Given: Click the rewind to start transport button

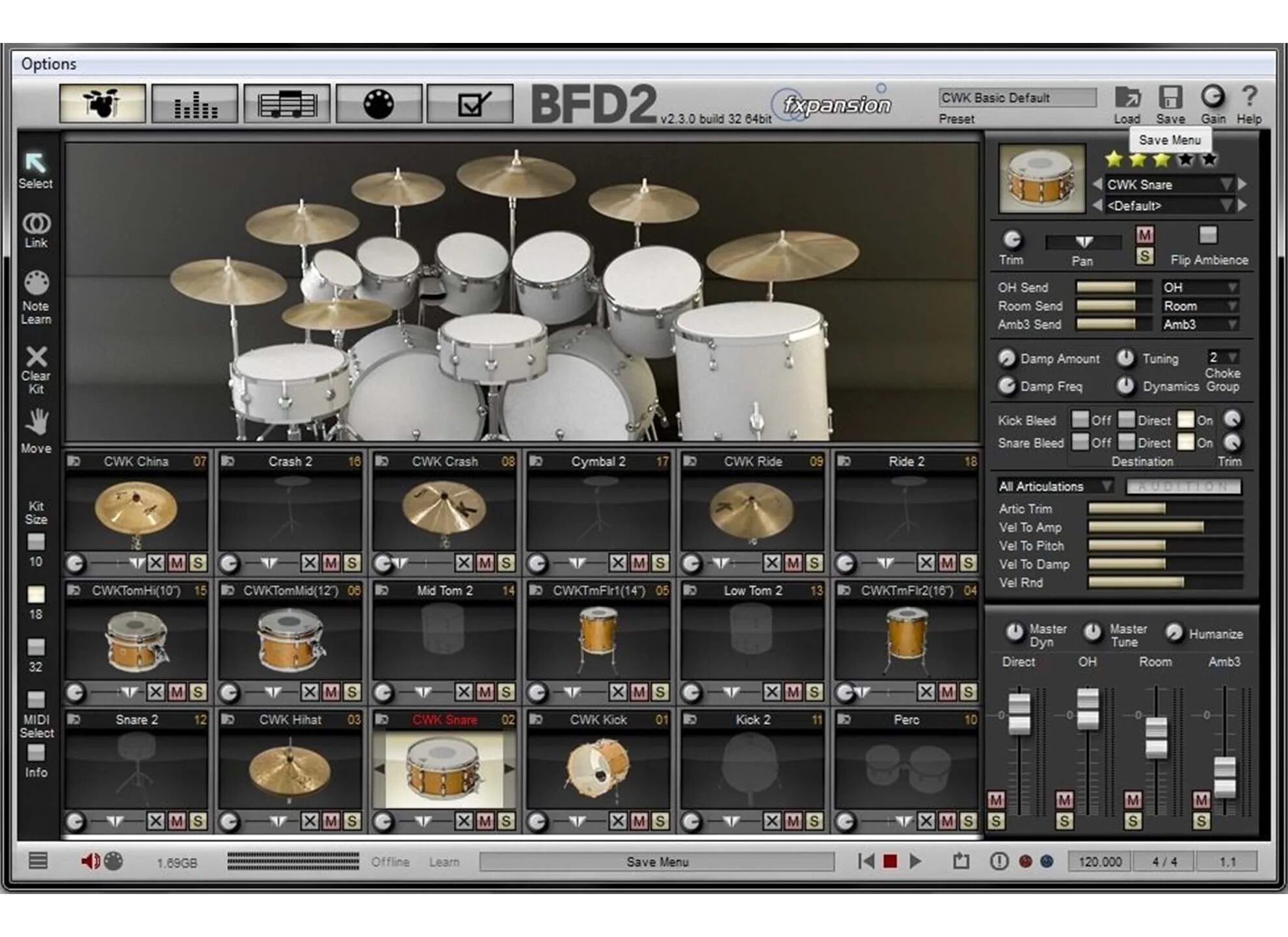Looking at the screenshot, I should pyautogui.click(x=866, y=862).
